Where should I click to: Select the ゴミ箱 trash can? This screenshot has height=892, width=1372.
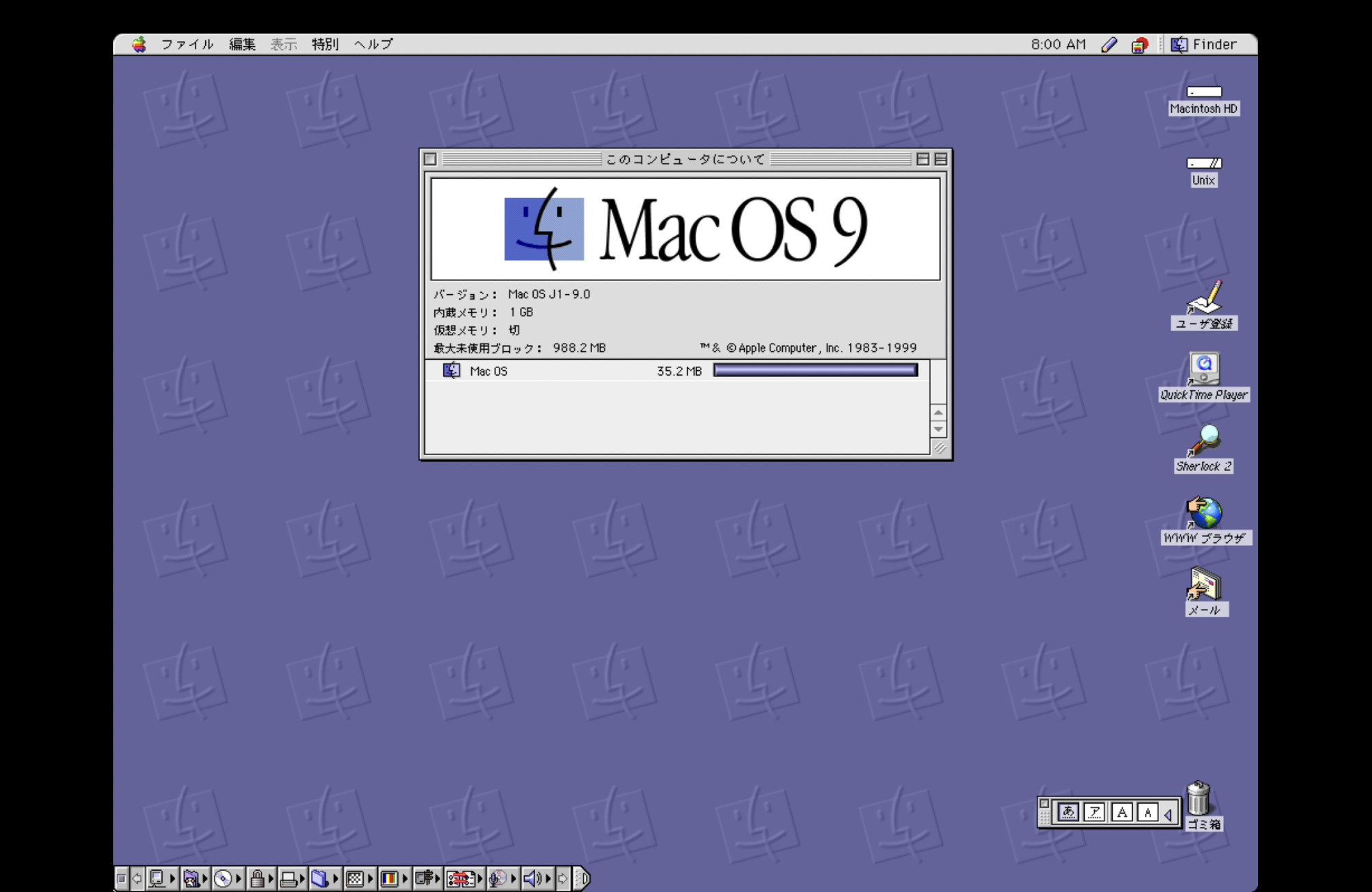1198,798
